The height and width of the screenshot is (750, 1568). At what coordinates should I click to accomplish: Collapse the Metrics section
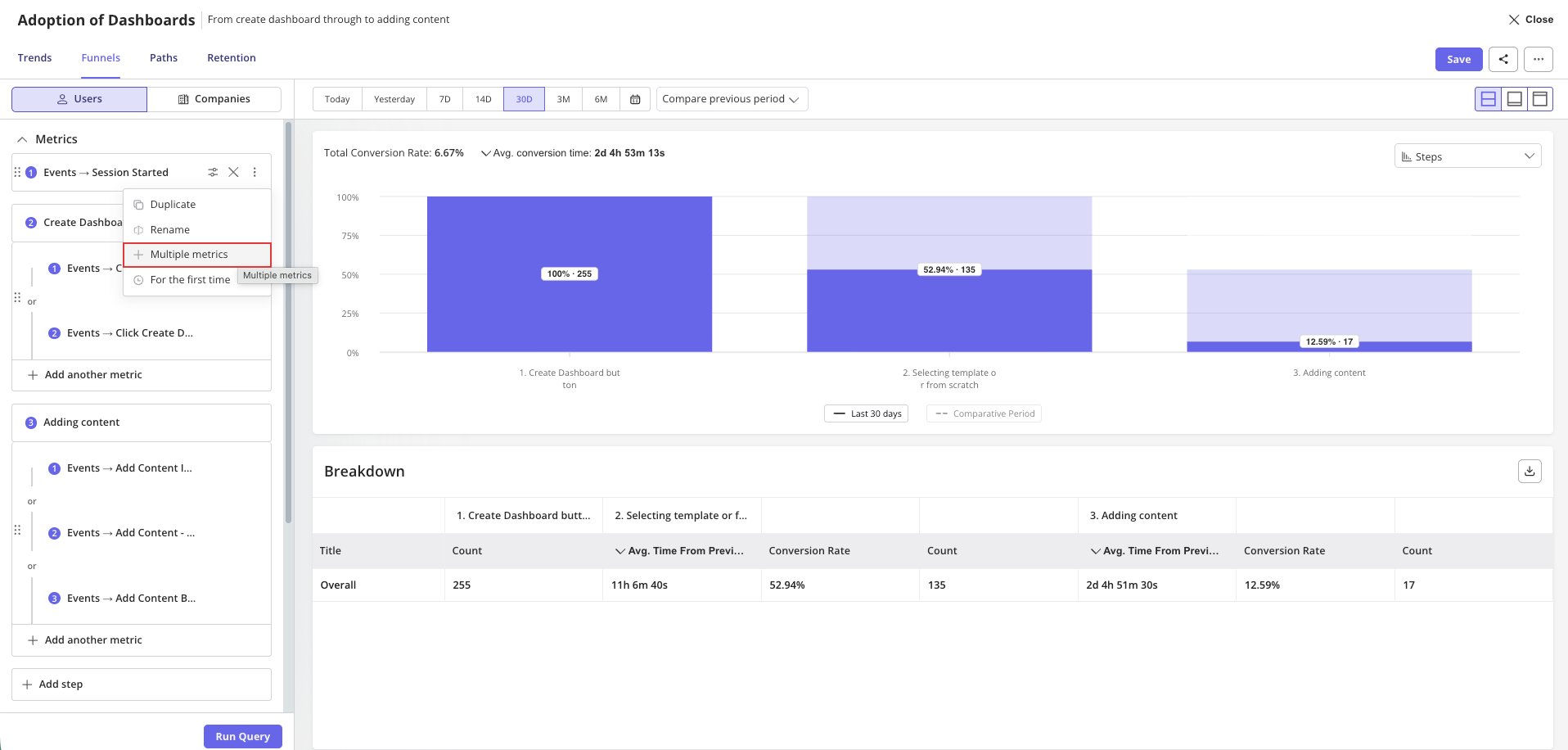pyautogui.click(x=22, y=139)
